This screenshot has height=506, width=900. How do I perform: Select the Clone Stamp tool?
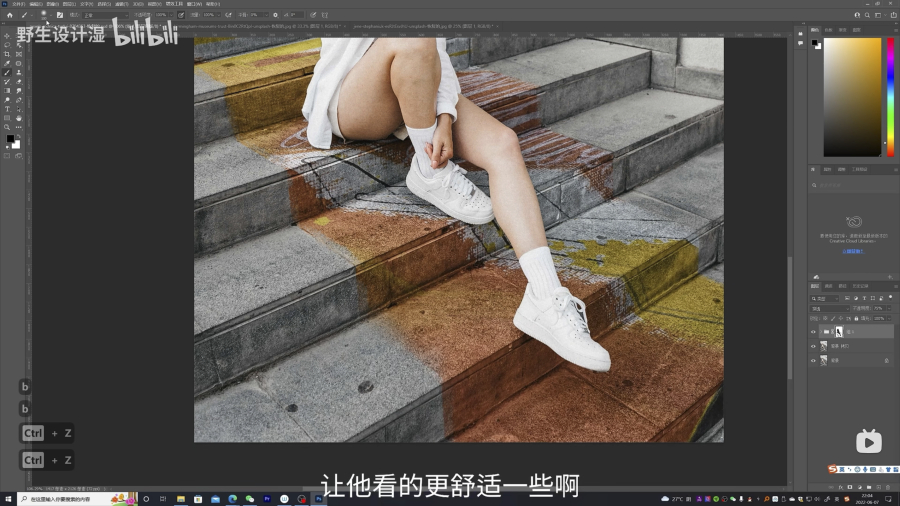pos(19,72)
